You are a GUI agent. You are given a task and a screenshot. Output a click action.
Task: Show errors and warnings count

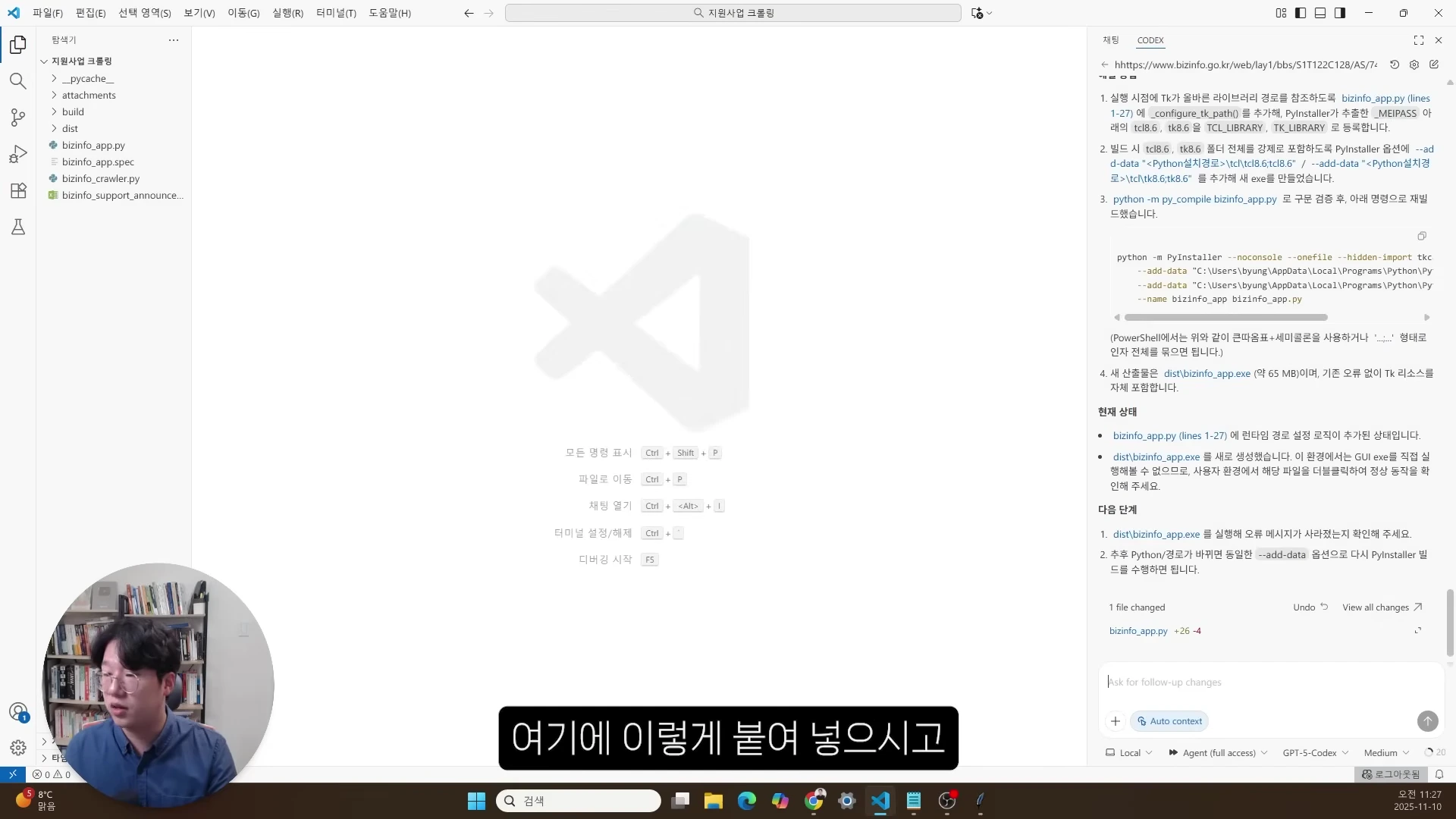pyautogui.click(x=51, y=774)
